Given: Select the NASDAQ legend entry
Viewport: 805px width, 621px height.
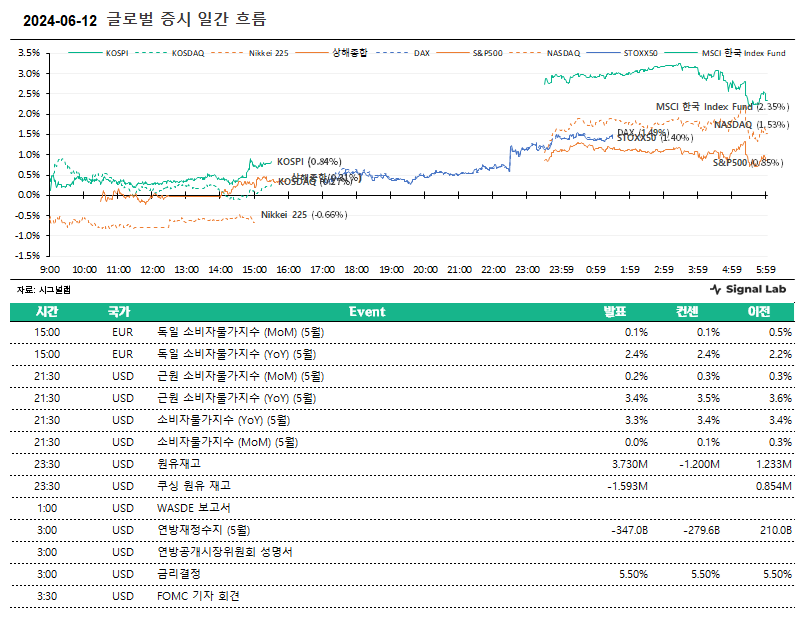Looking at the screenshot, I should (545, 53).
